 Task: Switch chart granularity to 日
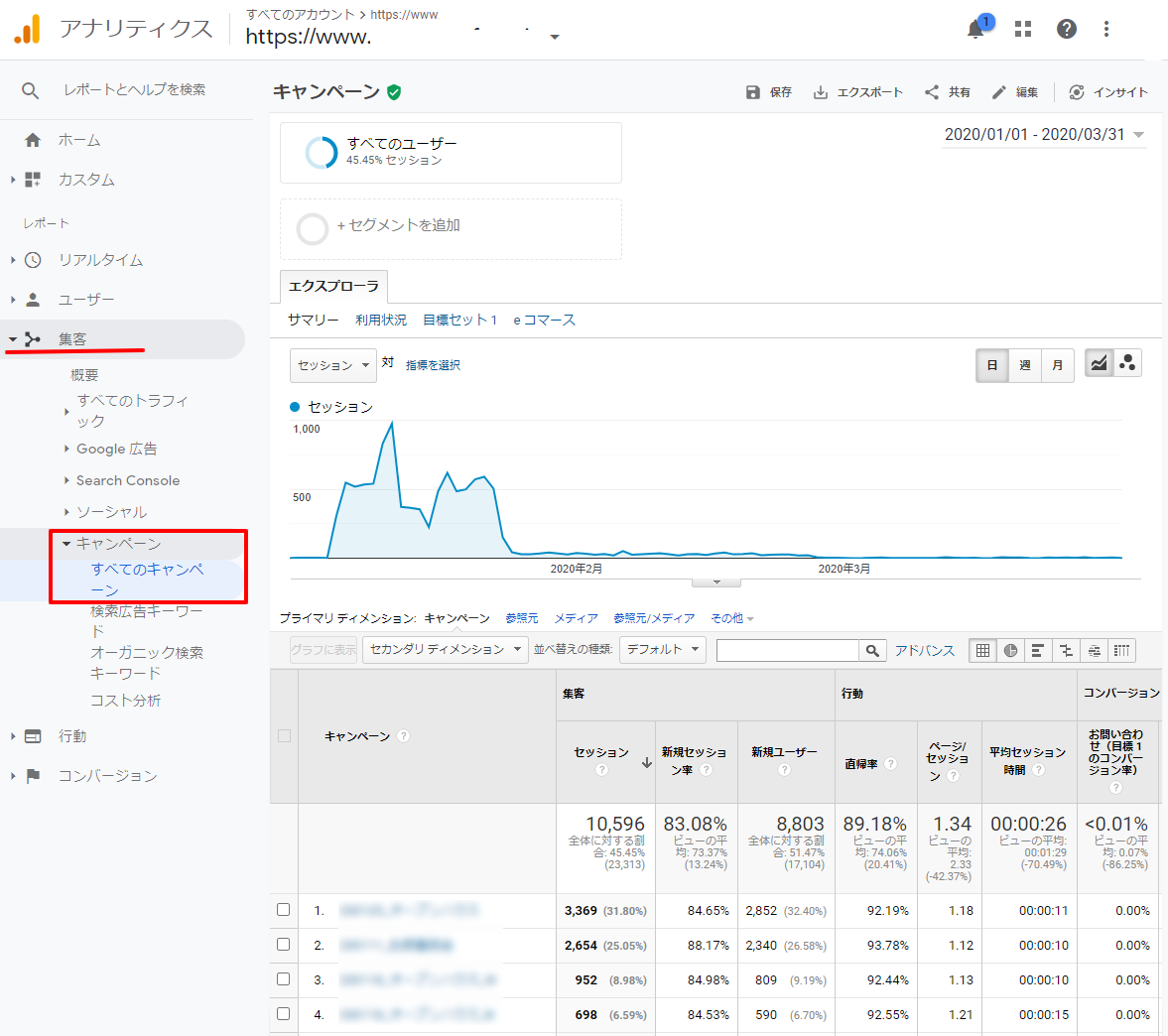992,365
